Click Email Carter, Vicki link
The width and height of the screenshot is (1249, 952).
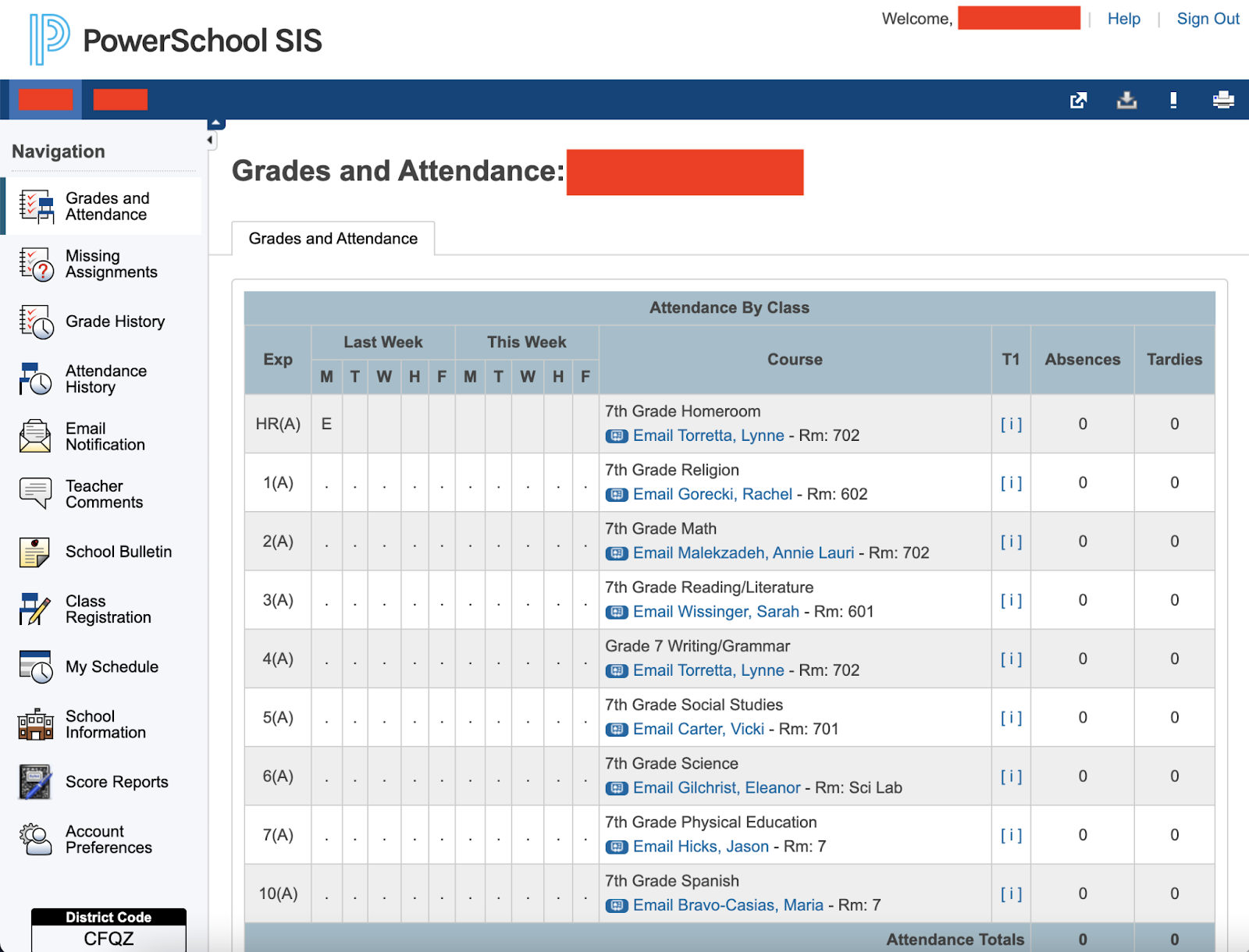699,729
